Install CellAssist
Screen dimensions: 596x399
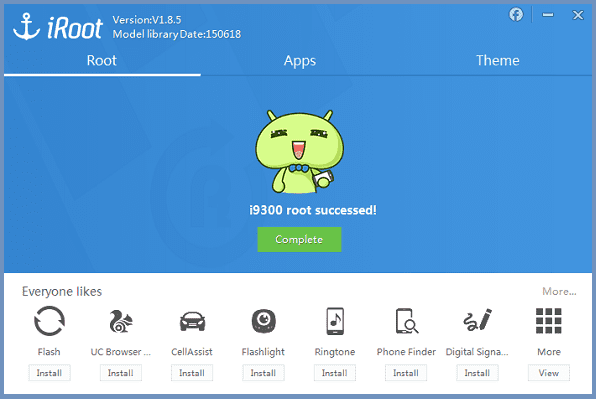192,373
